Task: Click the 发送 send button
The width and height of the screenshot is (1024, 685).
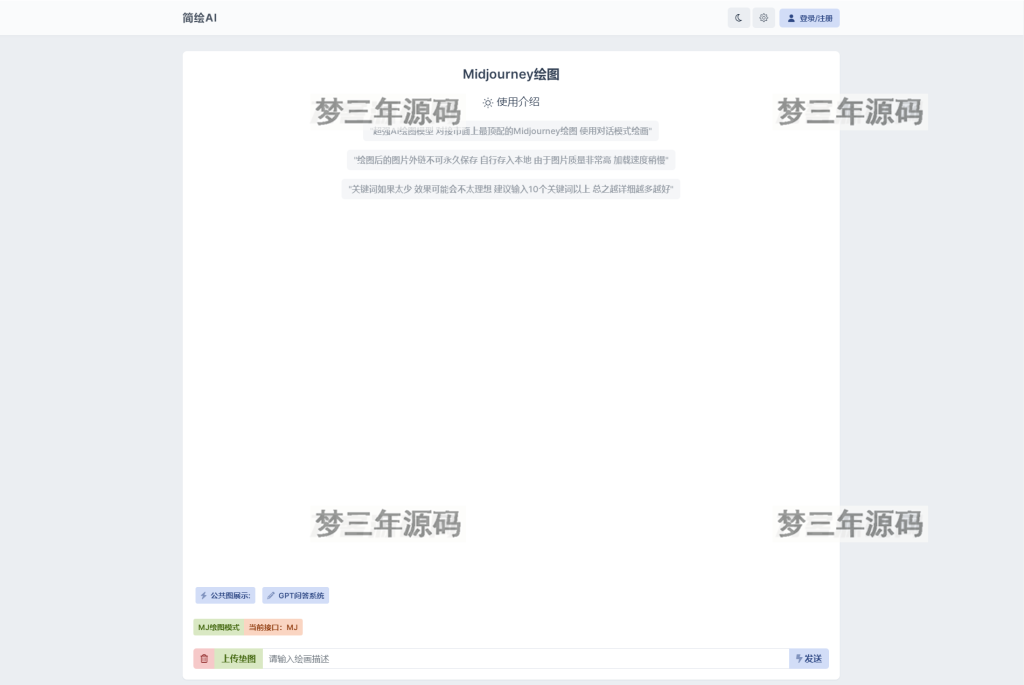Action: click(x=808, y=659)
